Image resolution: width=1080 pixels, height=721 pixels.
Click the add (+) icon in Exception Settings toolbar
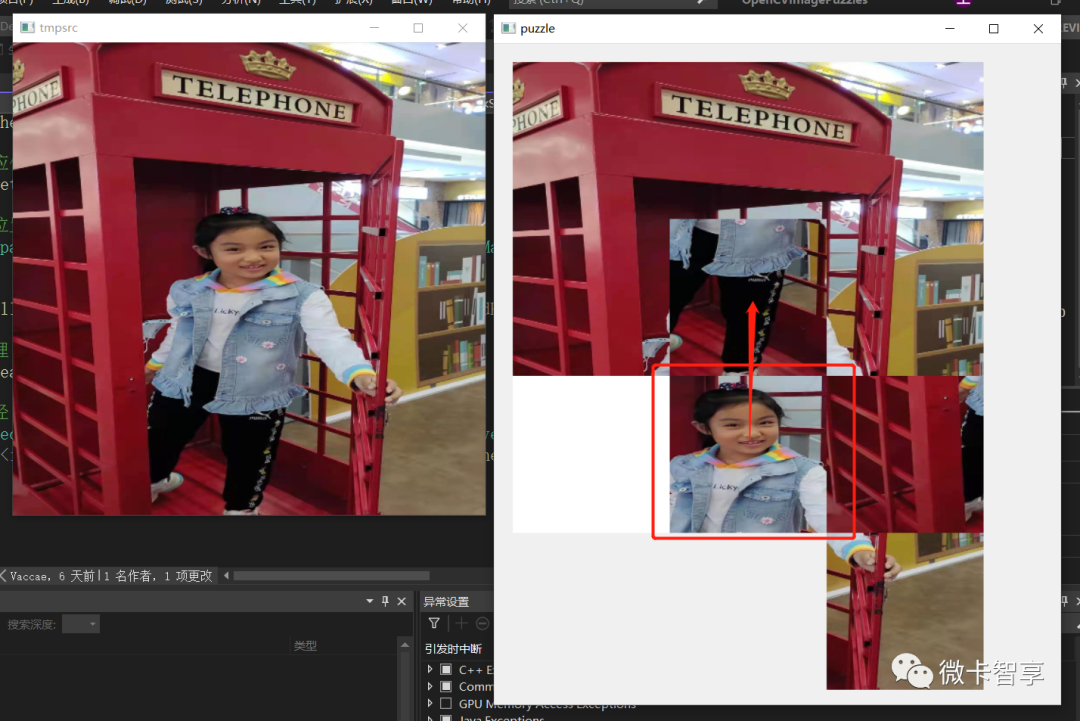[462, 623]
